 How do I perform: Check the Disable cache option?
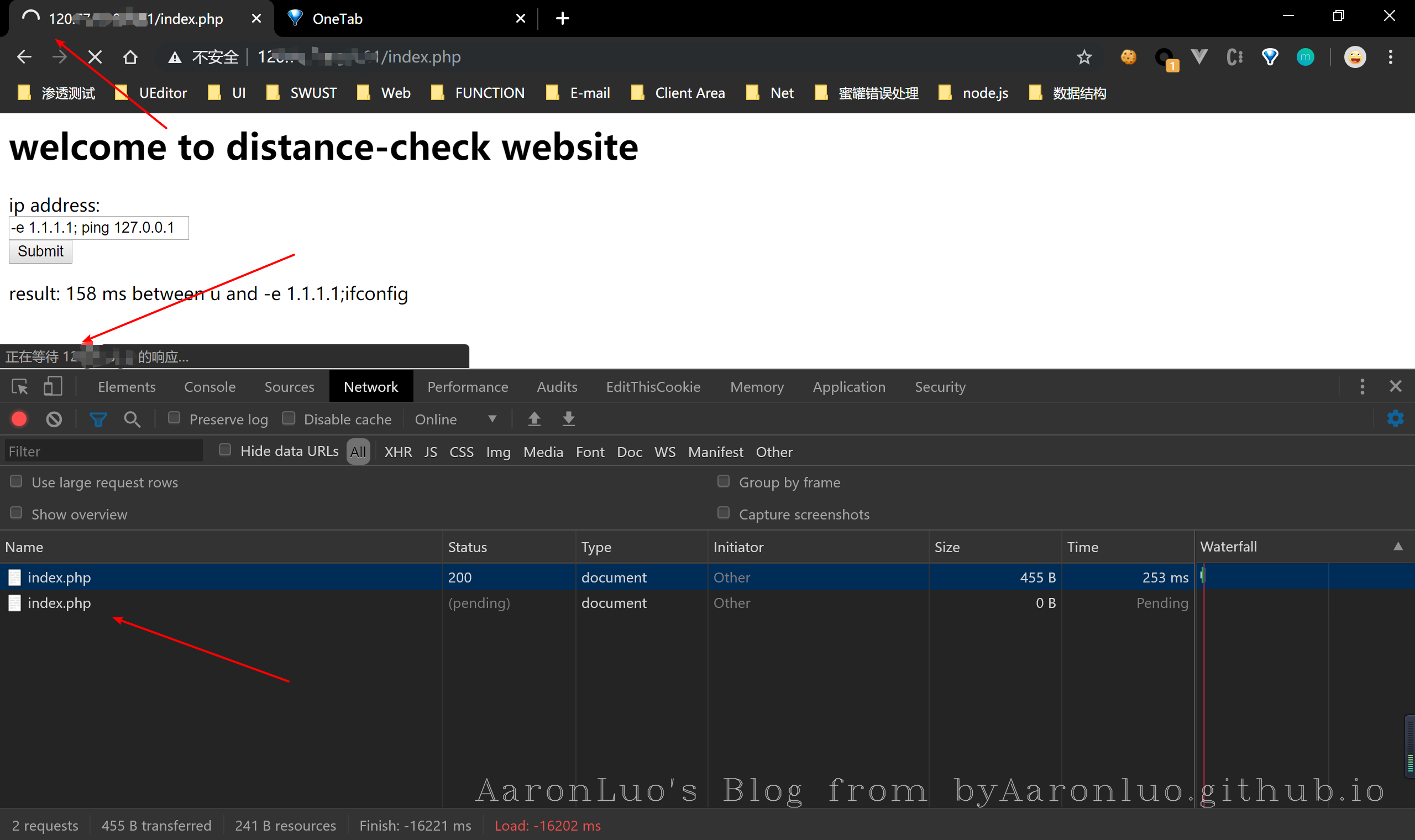click(x=289, y=418)
